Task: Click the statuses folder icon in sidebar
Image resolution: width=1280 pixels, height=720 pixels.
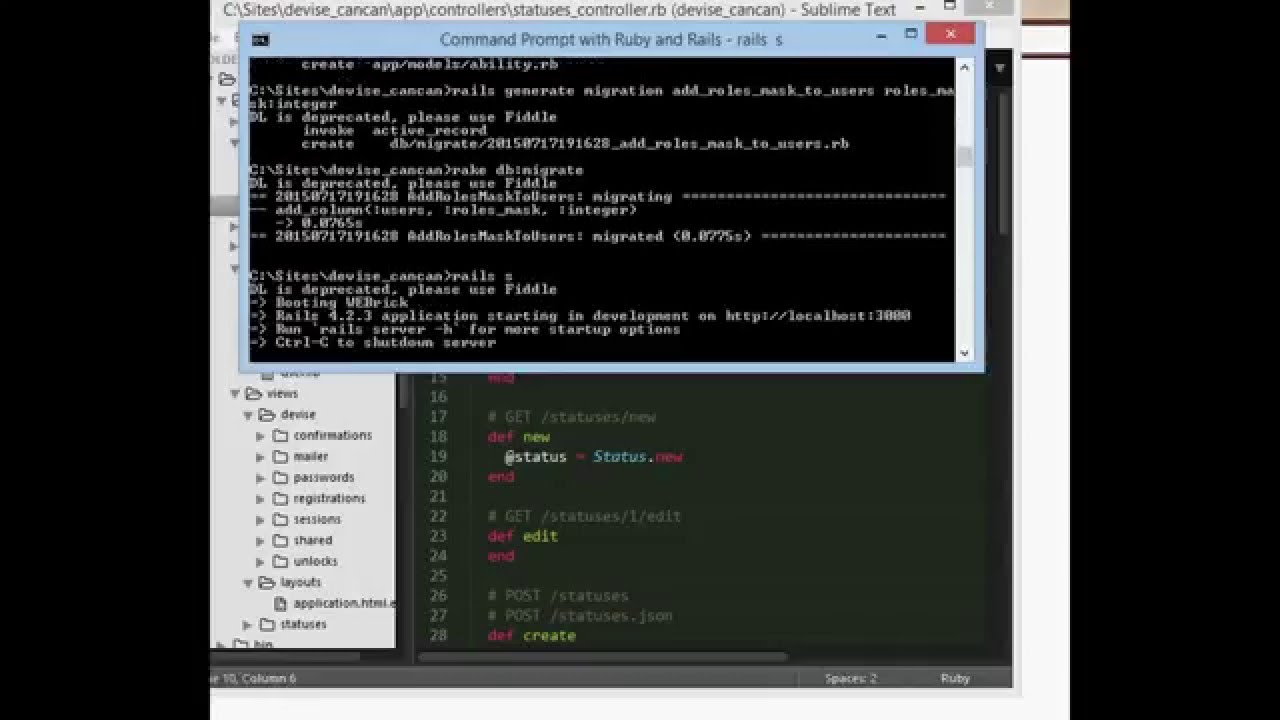Action: [267, 625]
